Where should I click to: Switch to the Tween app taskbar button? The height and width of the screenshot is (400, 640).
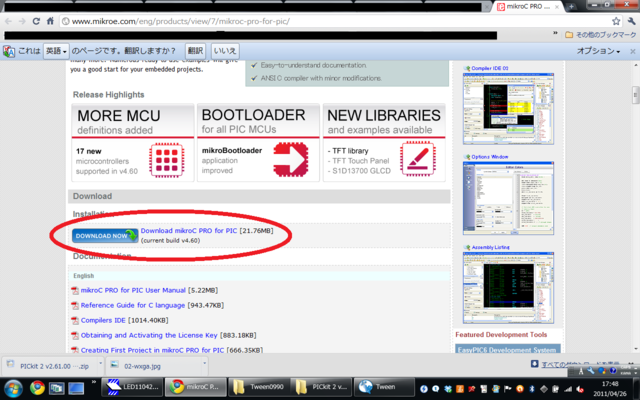[x=386, y=387]
